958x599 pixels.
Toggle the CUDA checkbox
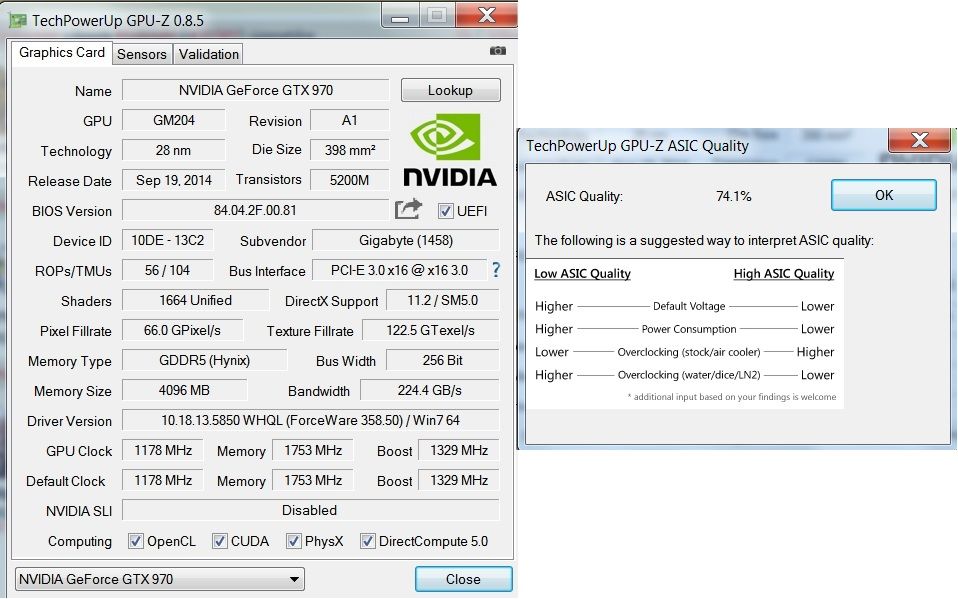point(219,541)
